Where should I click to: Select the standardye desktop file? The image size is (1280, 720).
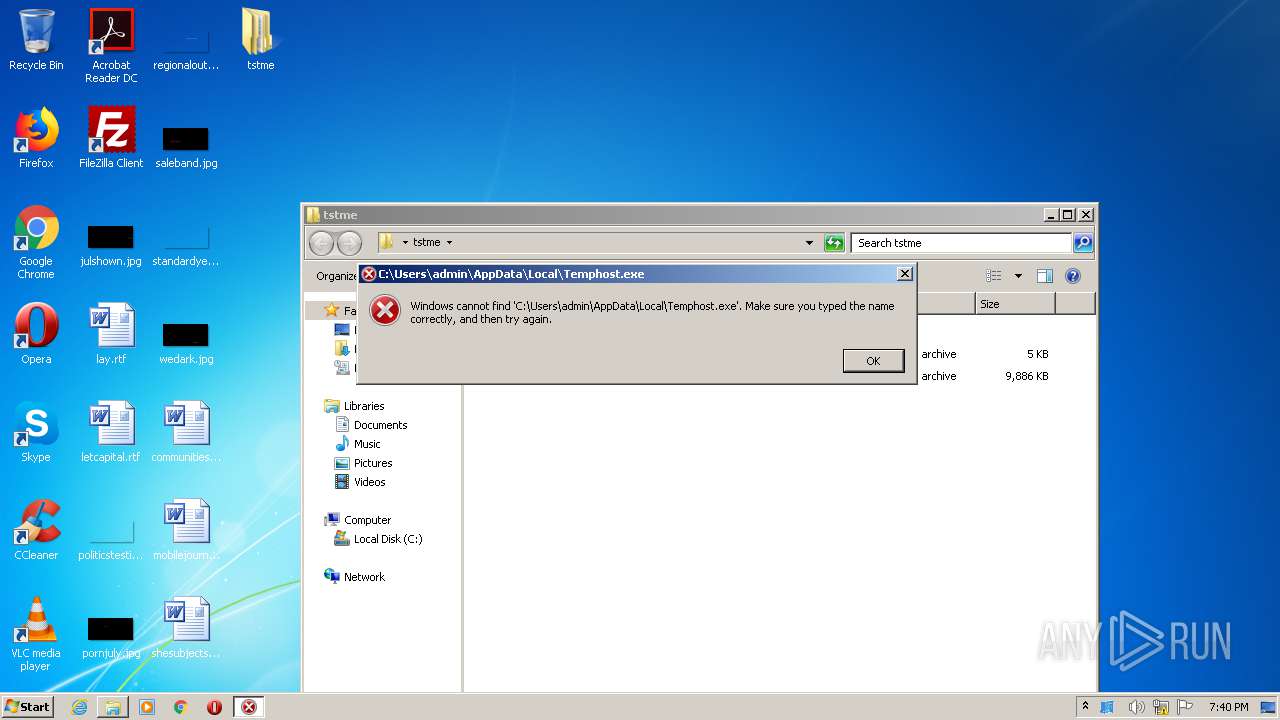coord(186,244)
